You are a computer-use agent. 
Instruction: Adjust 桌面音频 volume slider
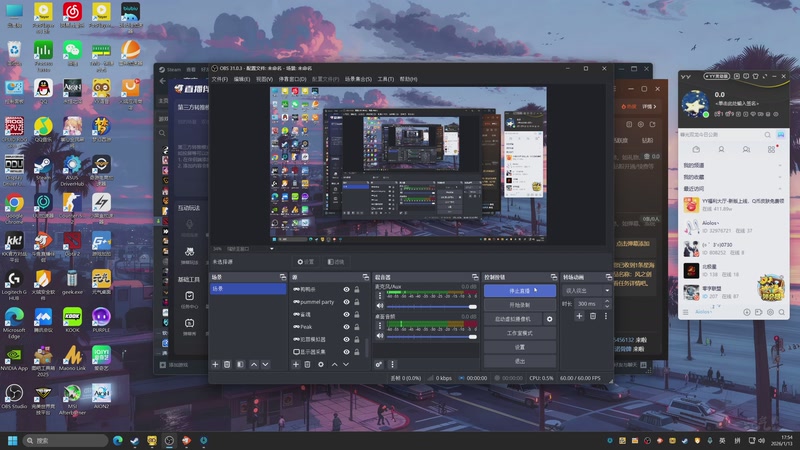[x=432, y=336]
